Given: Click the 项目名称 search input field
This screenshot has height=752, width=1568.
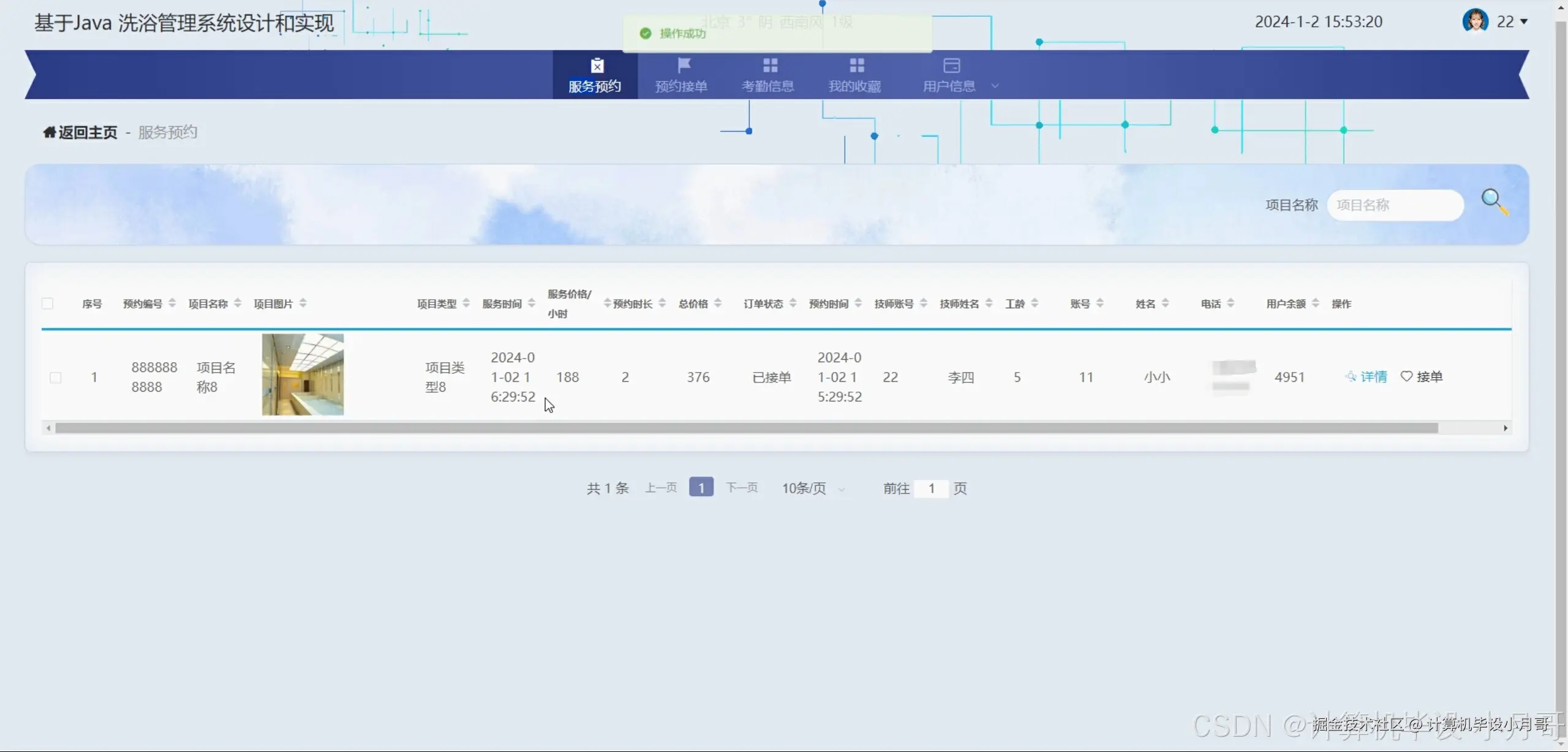Looking at the screenshot, I should (x=1395, y=204).
